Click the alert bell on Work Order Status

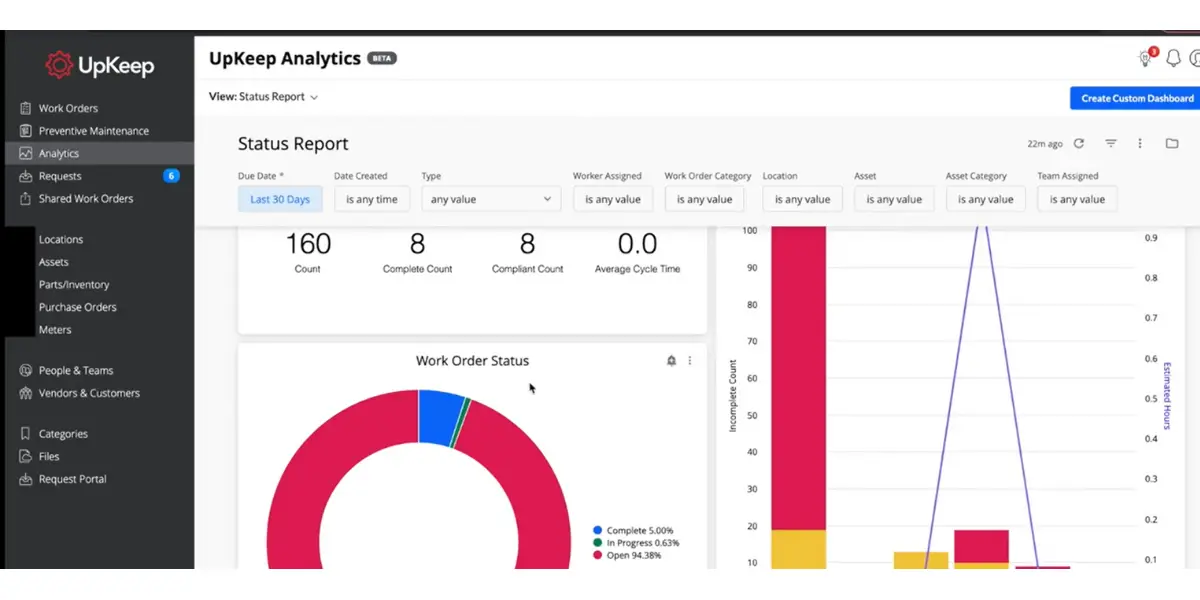(x=671, y=361)
